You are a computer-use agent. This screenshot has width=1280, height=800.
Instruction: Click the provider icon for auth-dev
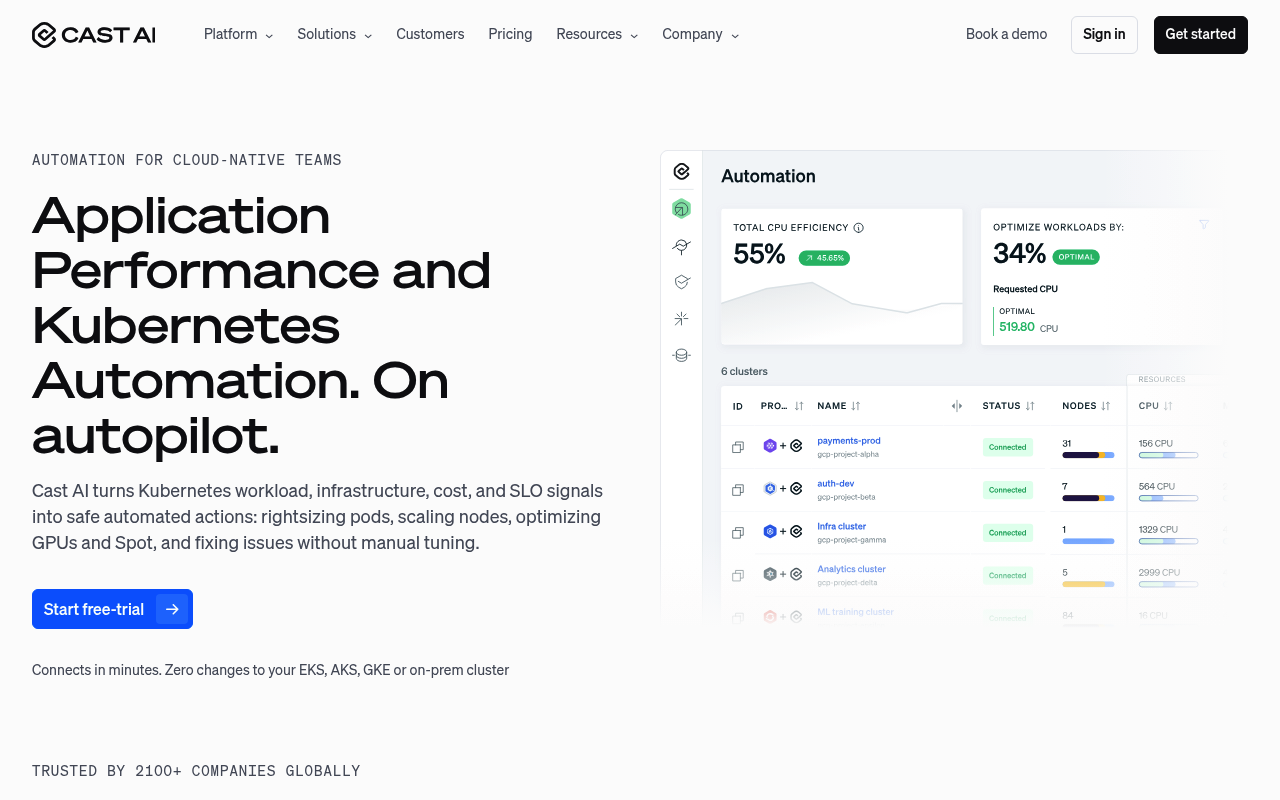(770, 489)
